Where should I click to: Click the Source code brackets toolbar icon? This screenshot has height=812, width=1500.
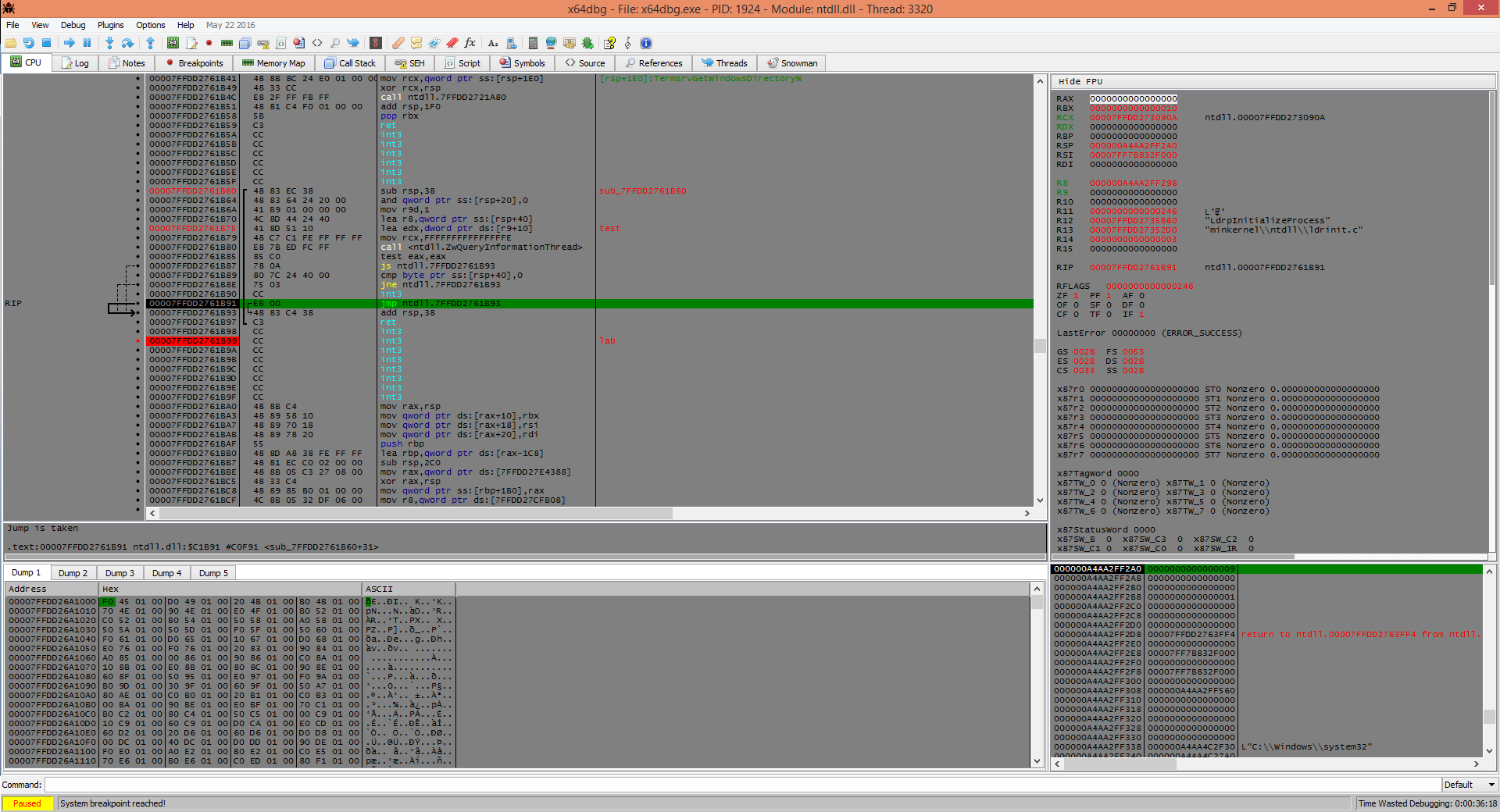pyautogui.click(x=317, y=43)
